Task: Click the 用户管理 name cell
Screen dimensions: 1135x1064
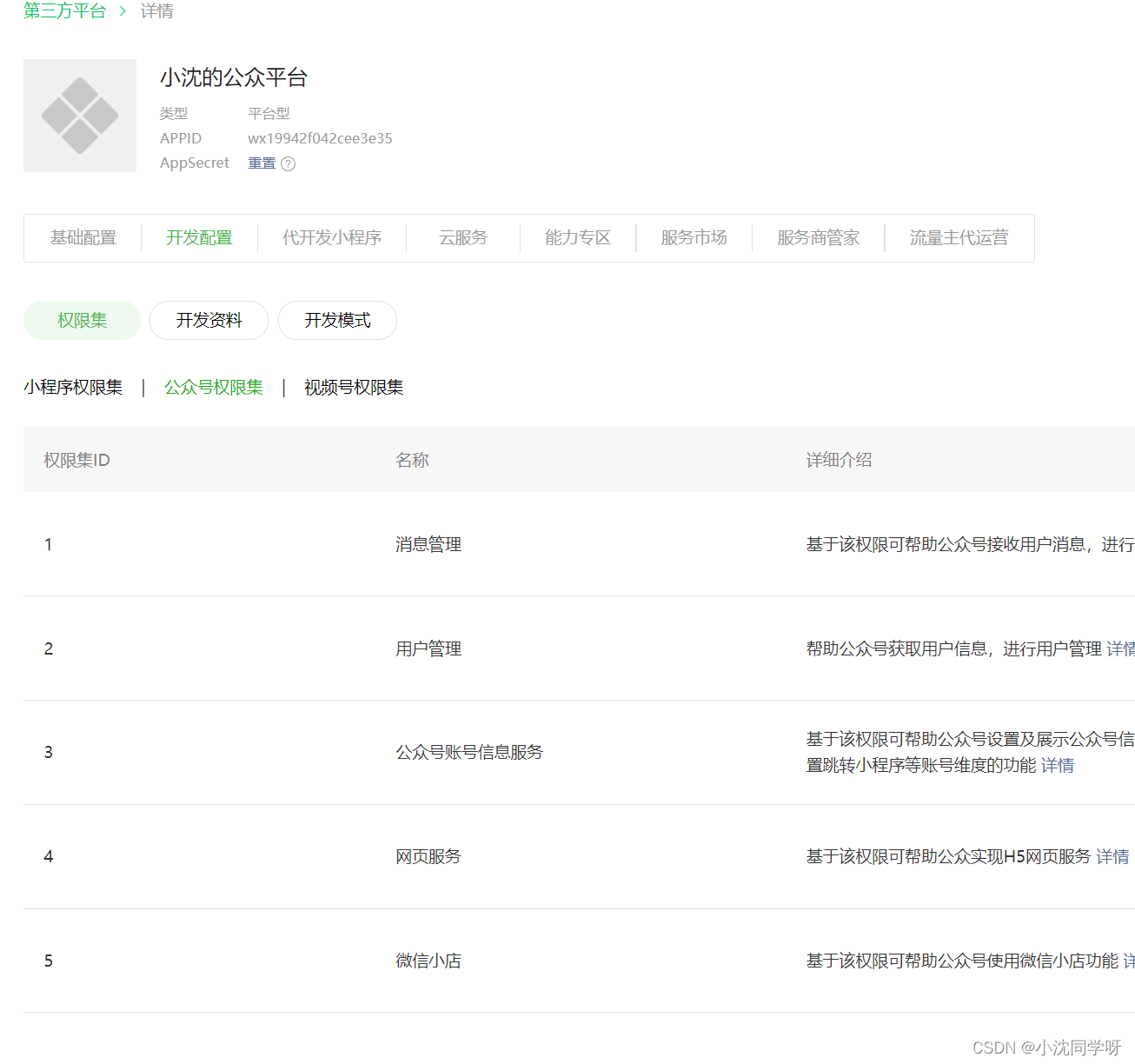Action: pos(428,649)
